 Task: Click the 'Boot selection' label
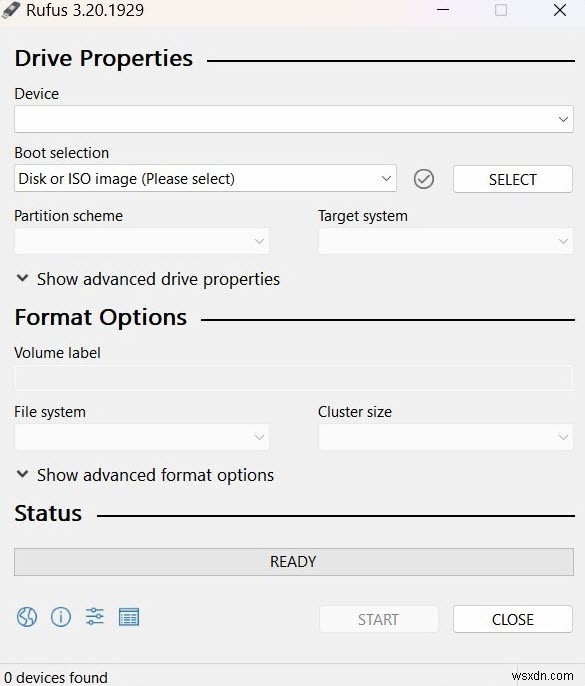coord(62,153)
